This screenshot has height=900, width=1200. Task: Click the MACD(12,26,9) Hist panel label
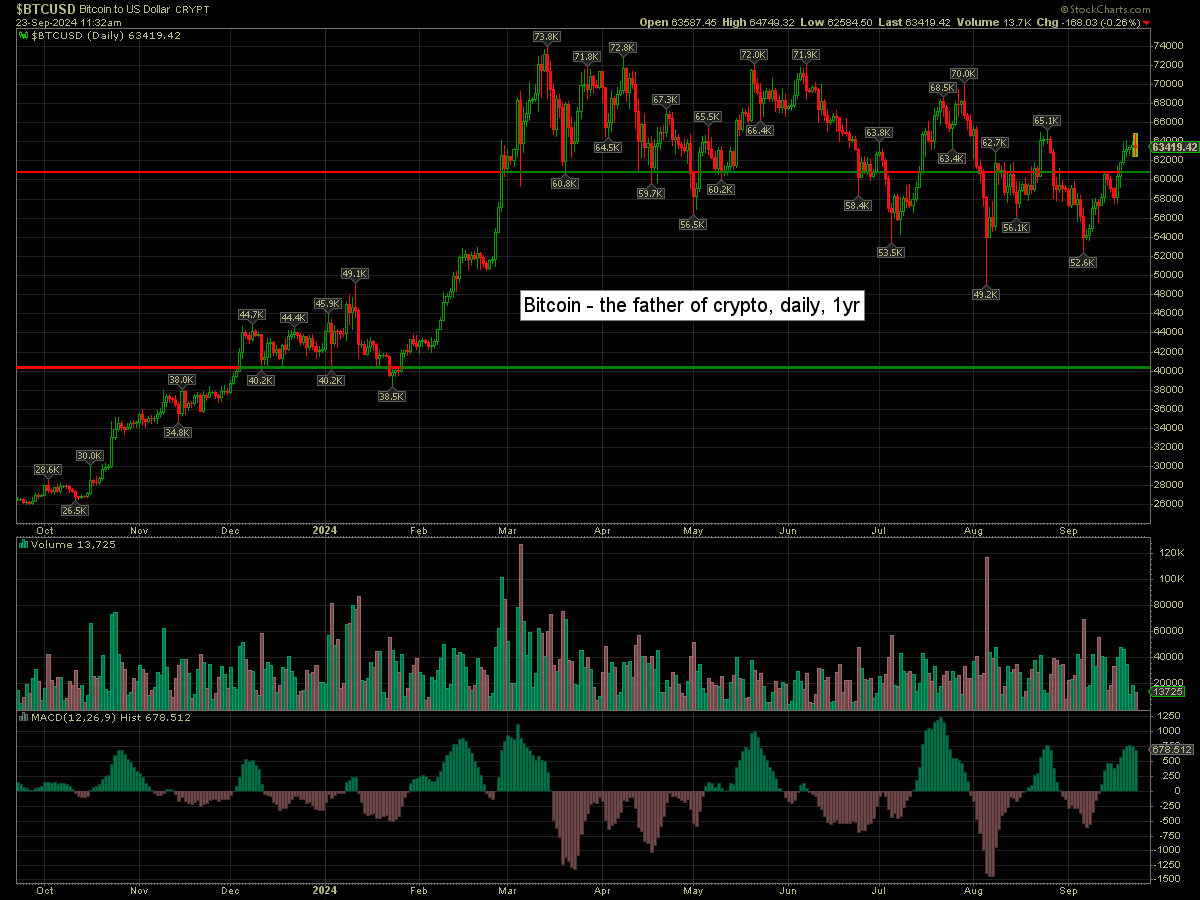point(95,717)
